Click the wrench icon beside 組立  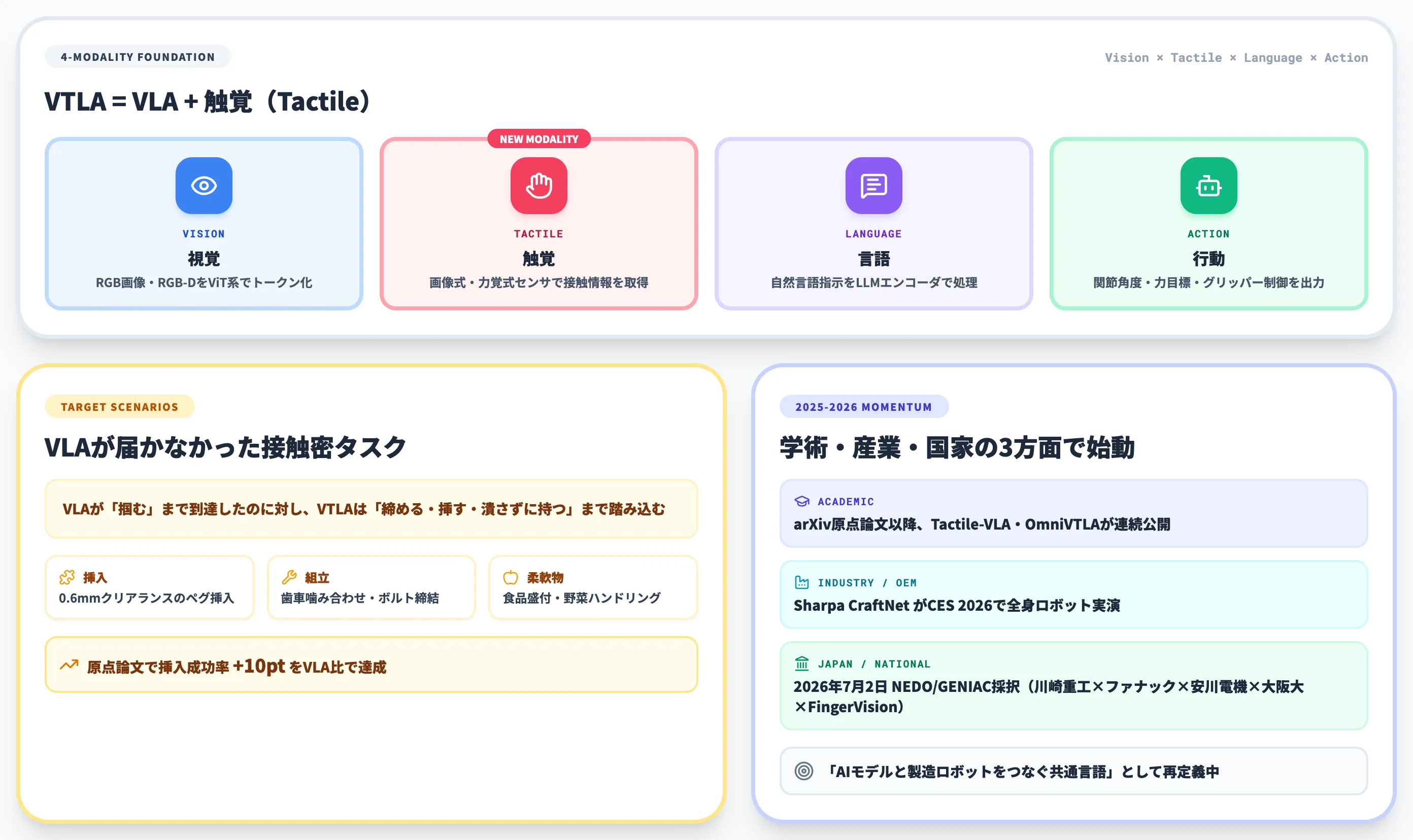point(289,577)
